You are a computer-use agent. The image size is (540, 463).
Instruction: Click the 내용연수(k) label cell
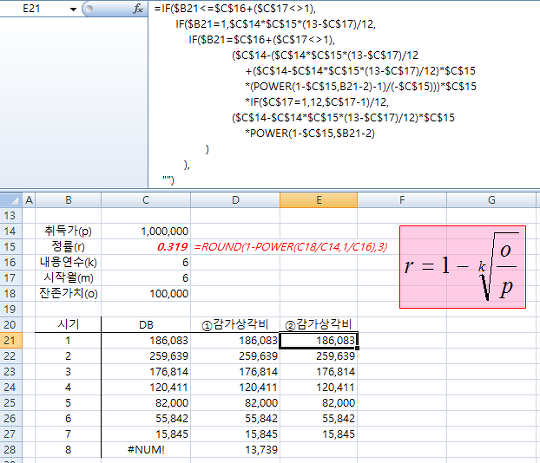68,263
